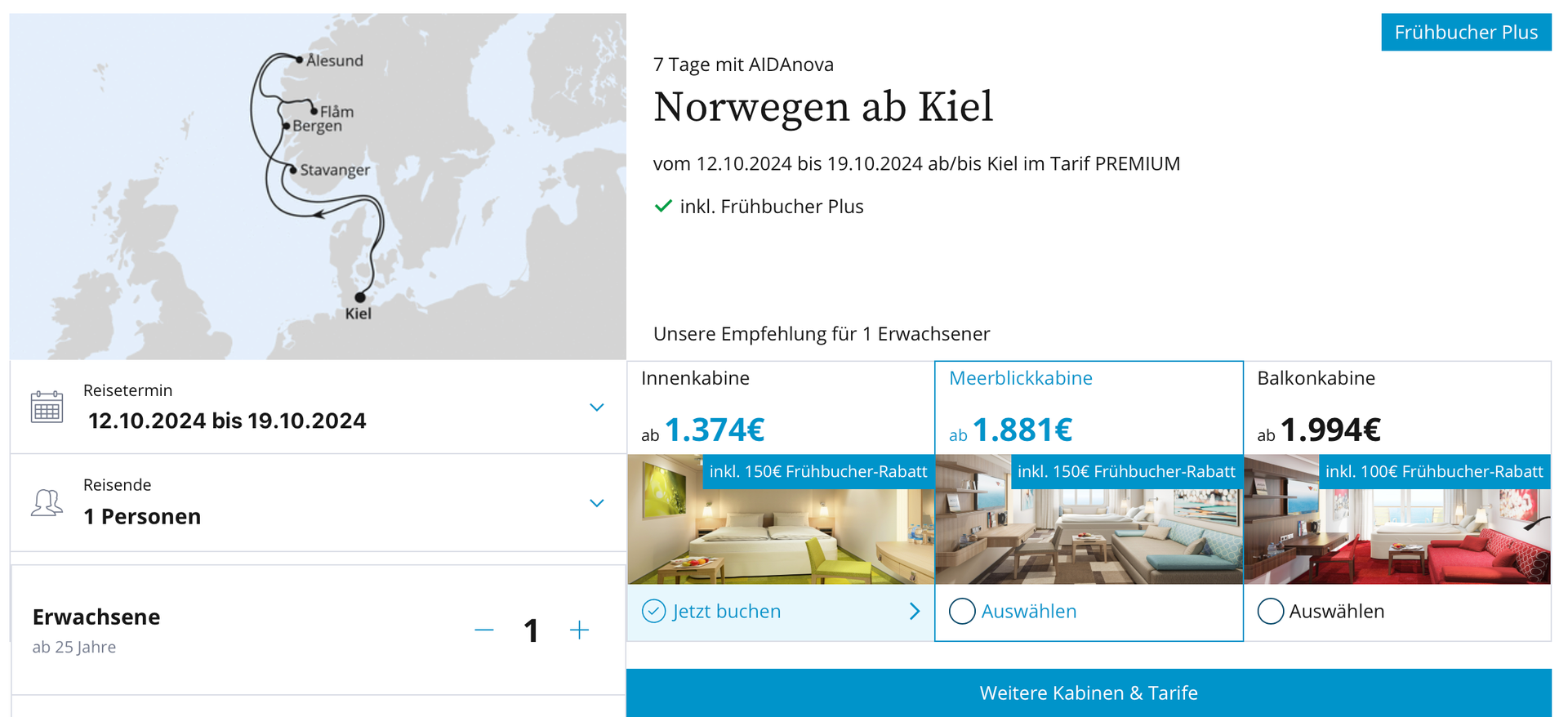
Task: Open the Balkonkabine room photo
Action: pyautogui.click(x=1397, y=519)
